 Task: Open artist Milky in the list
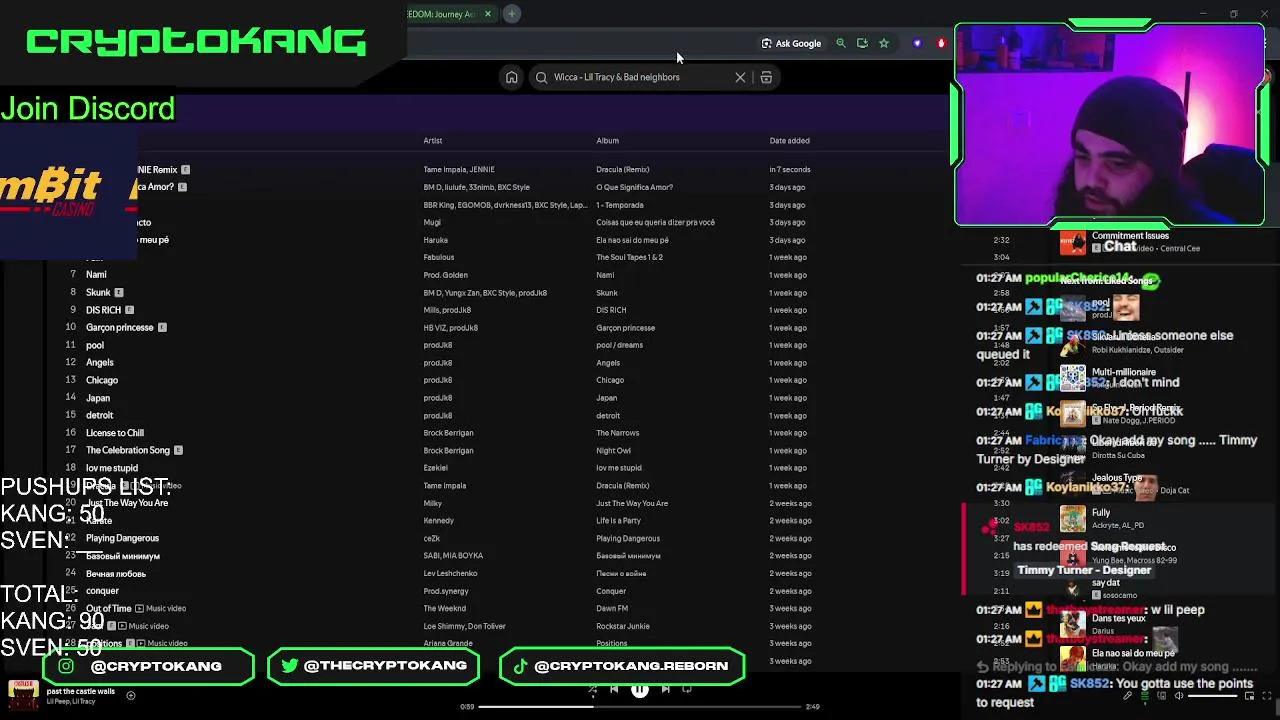point(432,503)
